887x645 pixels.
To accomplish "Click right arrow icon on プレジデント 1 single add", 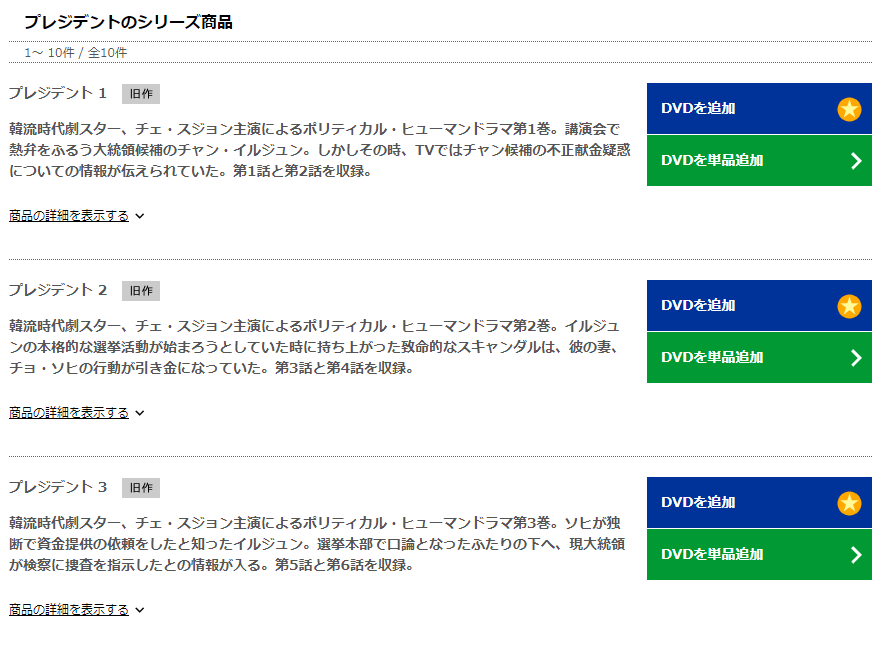I will 856,161.
